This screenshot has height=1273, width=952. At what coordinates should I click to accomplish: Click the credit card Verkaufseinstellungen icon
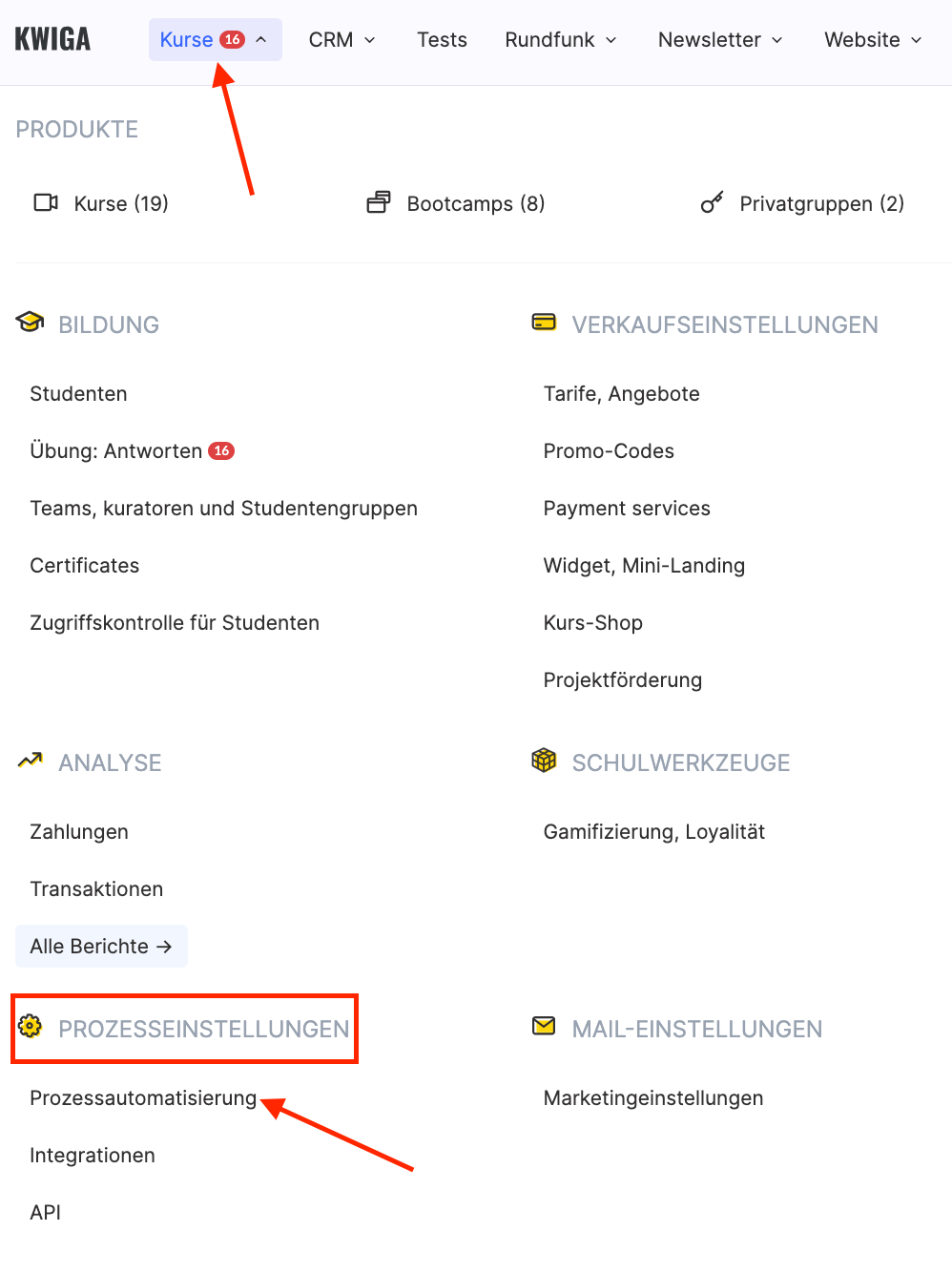544,323
